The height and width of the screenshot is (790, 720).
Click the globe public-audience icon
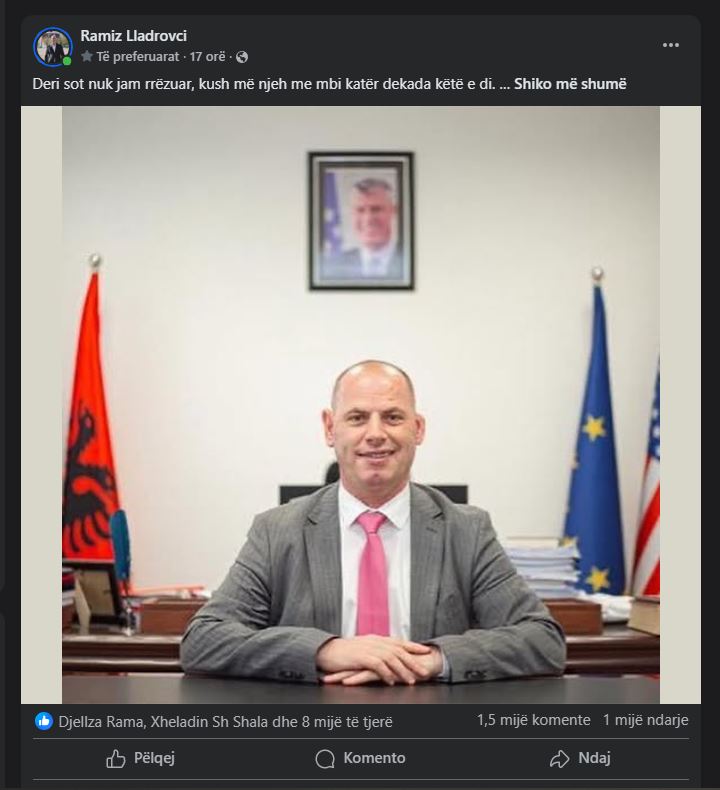tap(242, 57)
